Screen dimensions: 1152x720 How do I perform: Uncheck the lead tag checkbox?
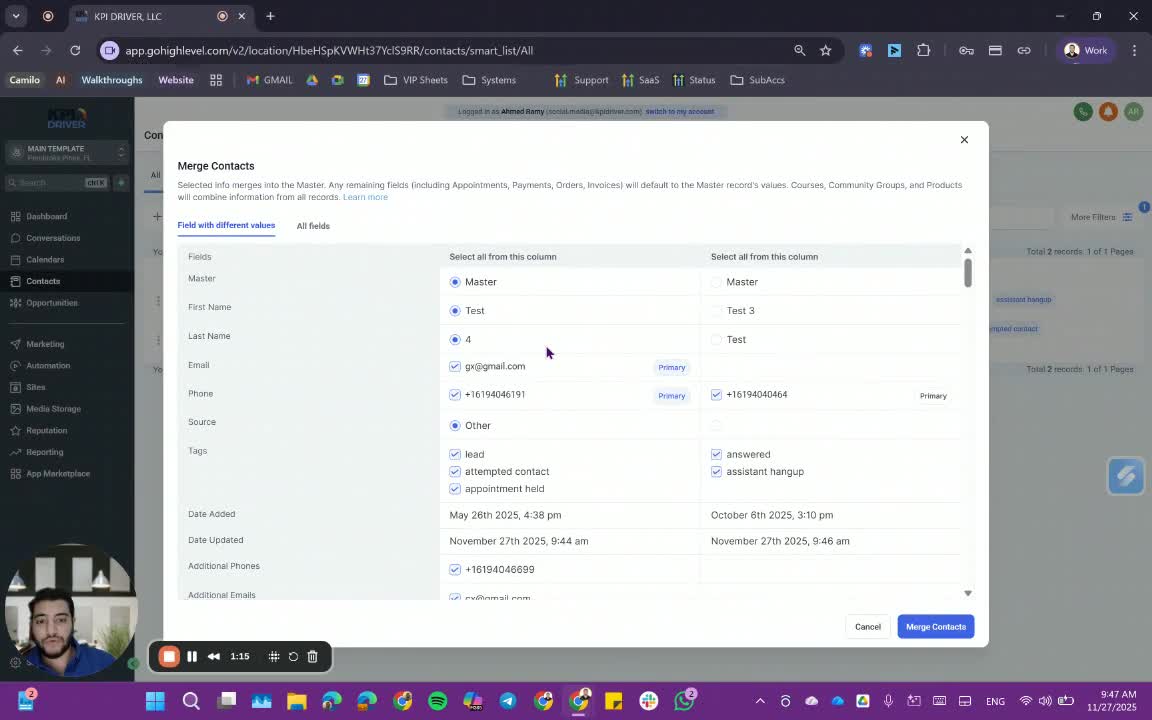(x=455, y=454)
